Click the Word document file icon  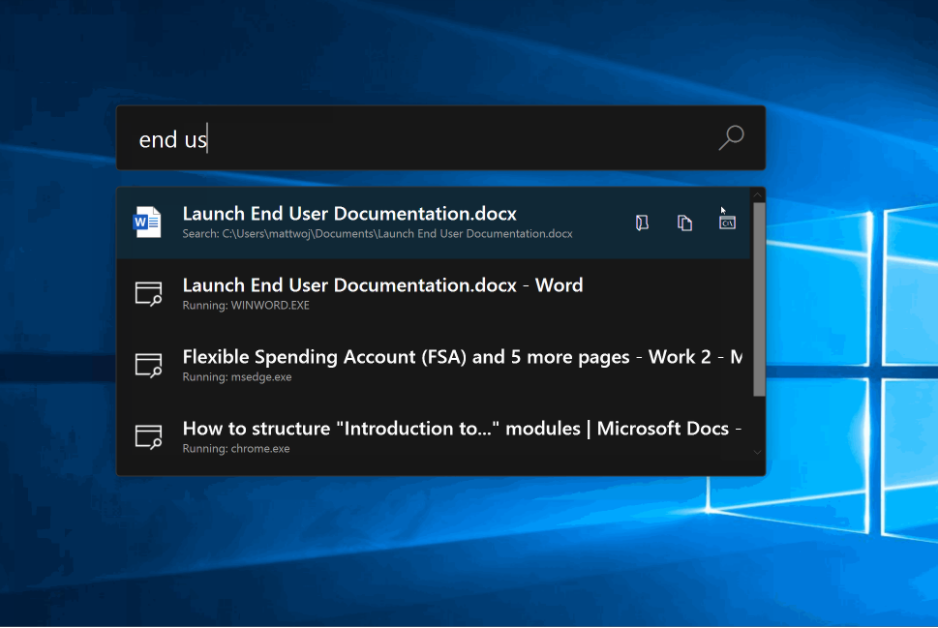147,222
